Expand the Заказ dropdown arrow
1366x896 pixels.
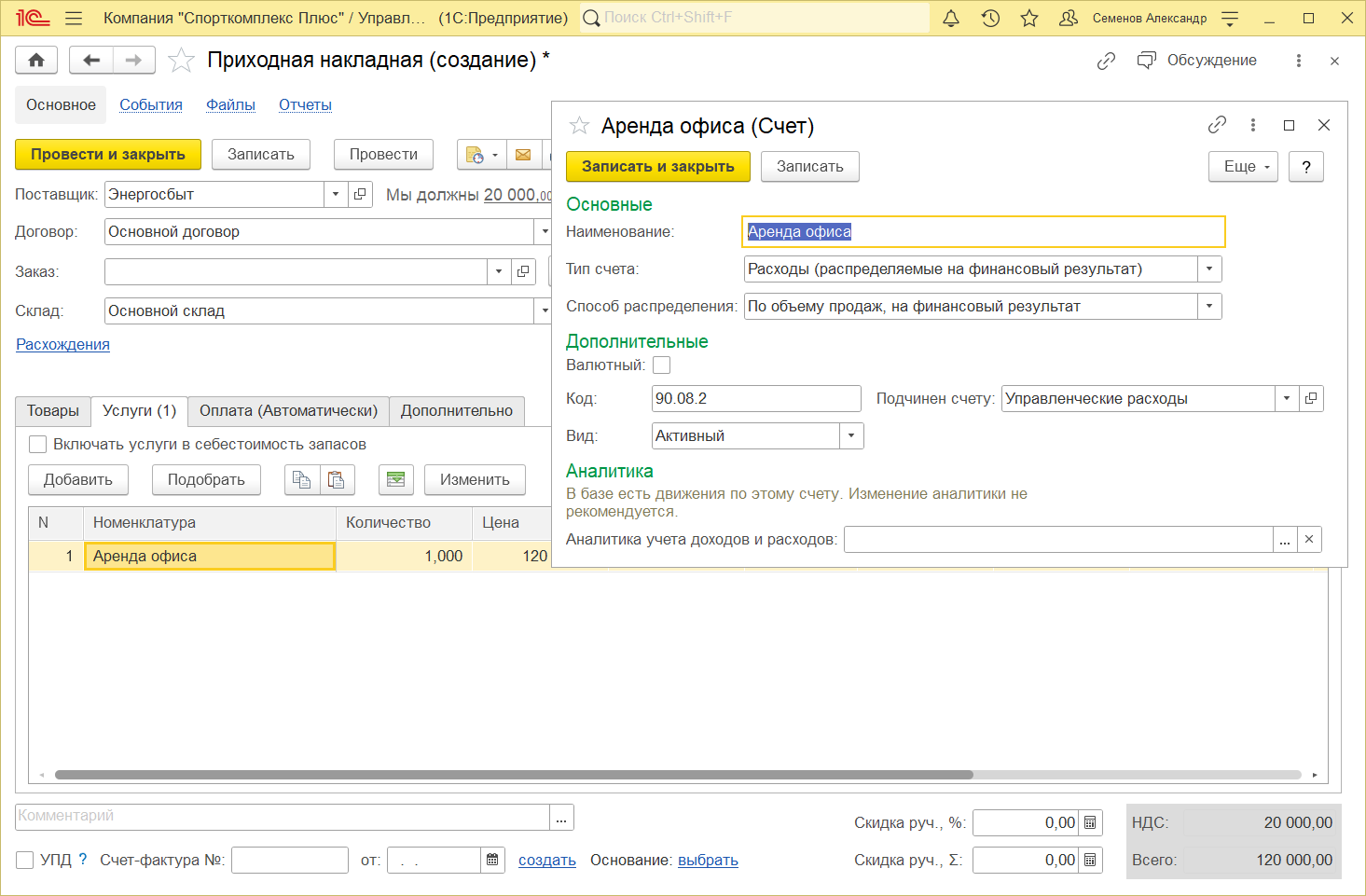[x=499, y=272]
